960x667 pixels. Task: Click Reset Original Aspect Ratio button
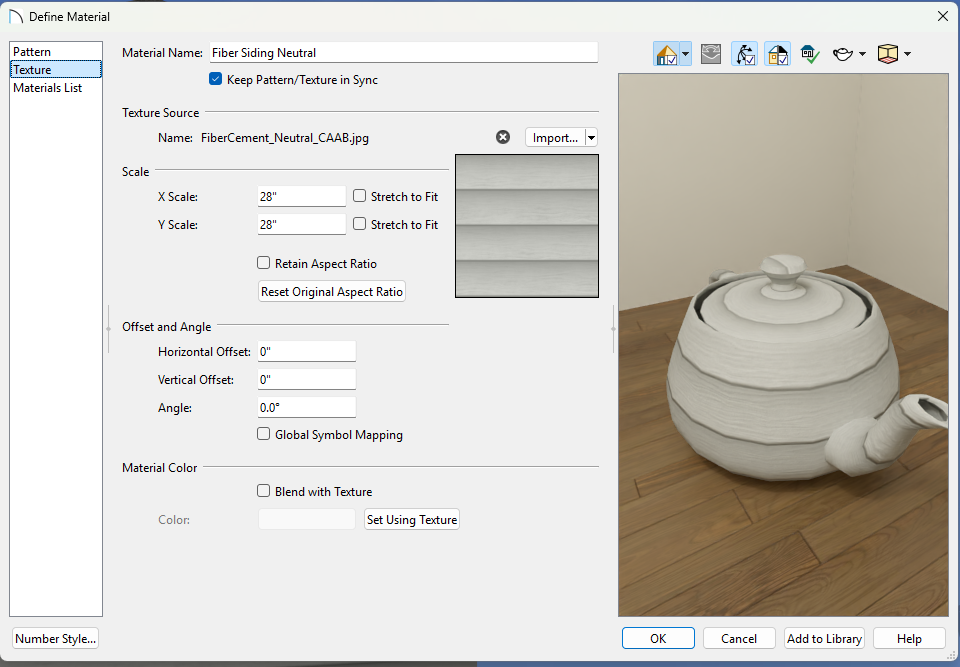[x=332, y=292]
